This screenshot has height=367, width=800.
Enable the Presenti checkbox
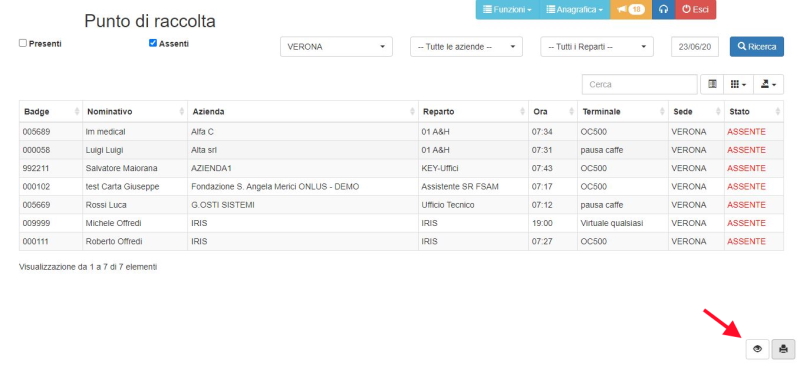pyautogui.click(x=23, y=43)
